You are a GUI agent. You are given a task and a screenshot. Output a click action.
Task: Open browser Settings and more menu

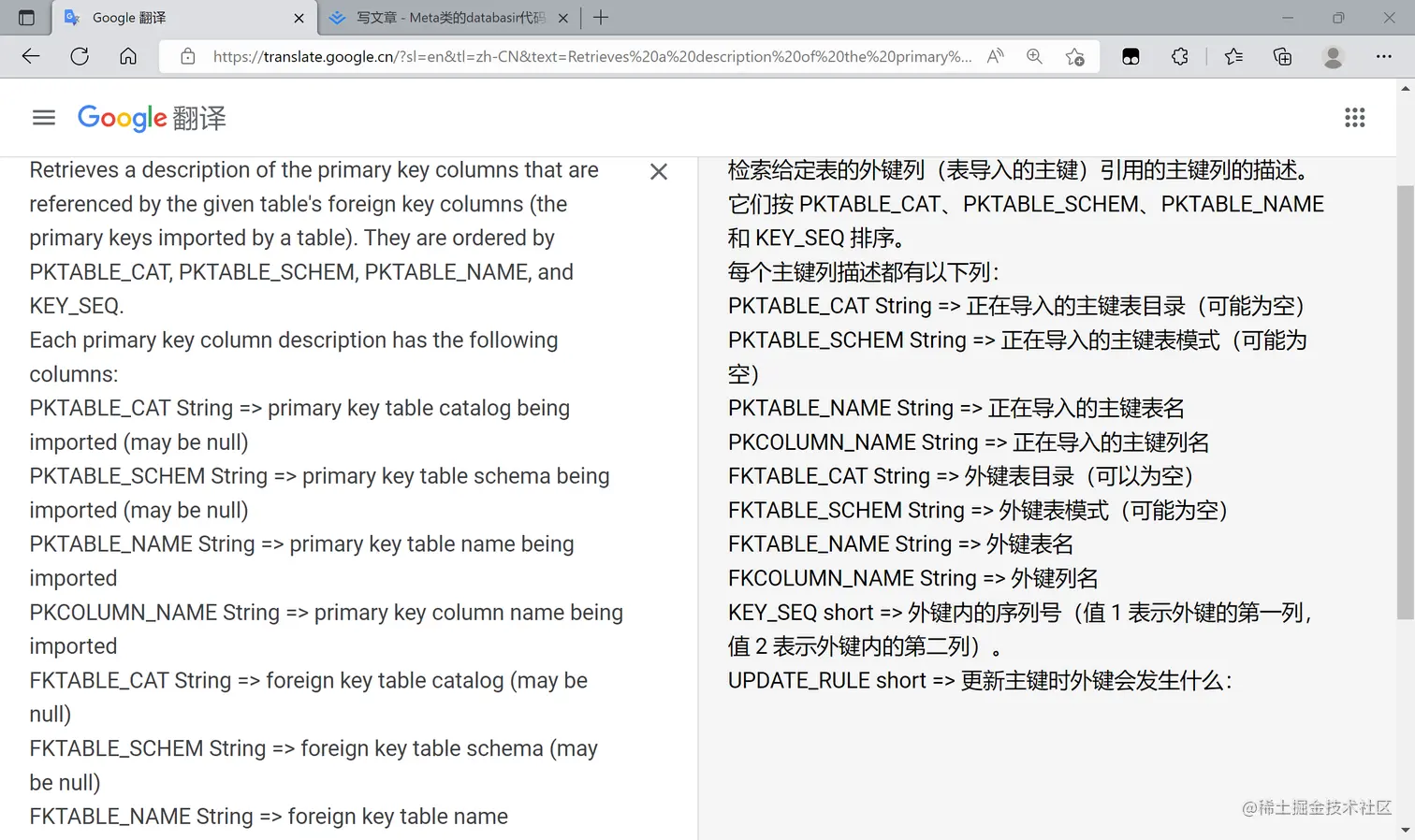1384,56
